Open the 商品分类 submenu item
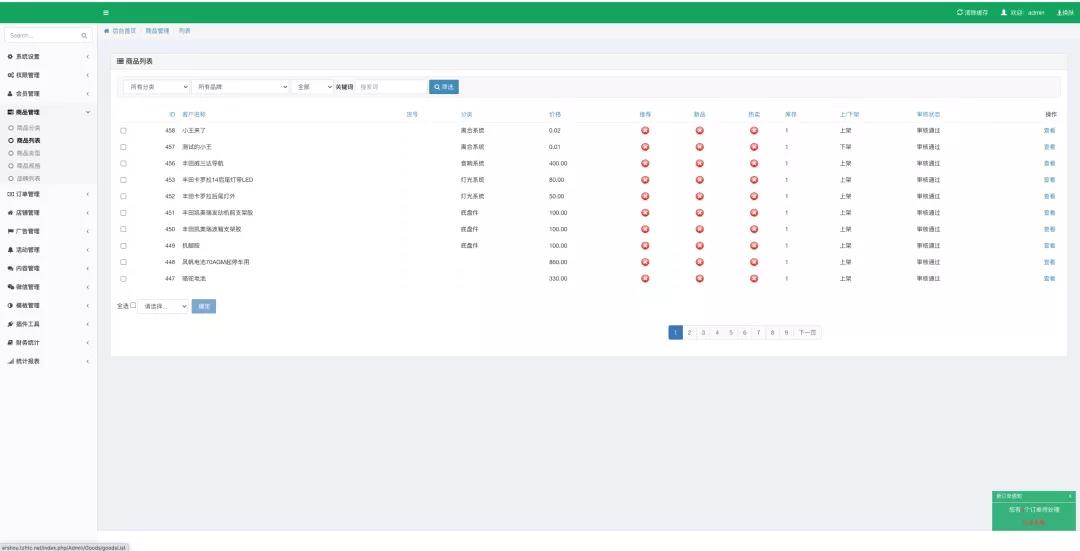 (x=28, y=129)
